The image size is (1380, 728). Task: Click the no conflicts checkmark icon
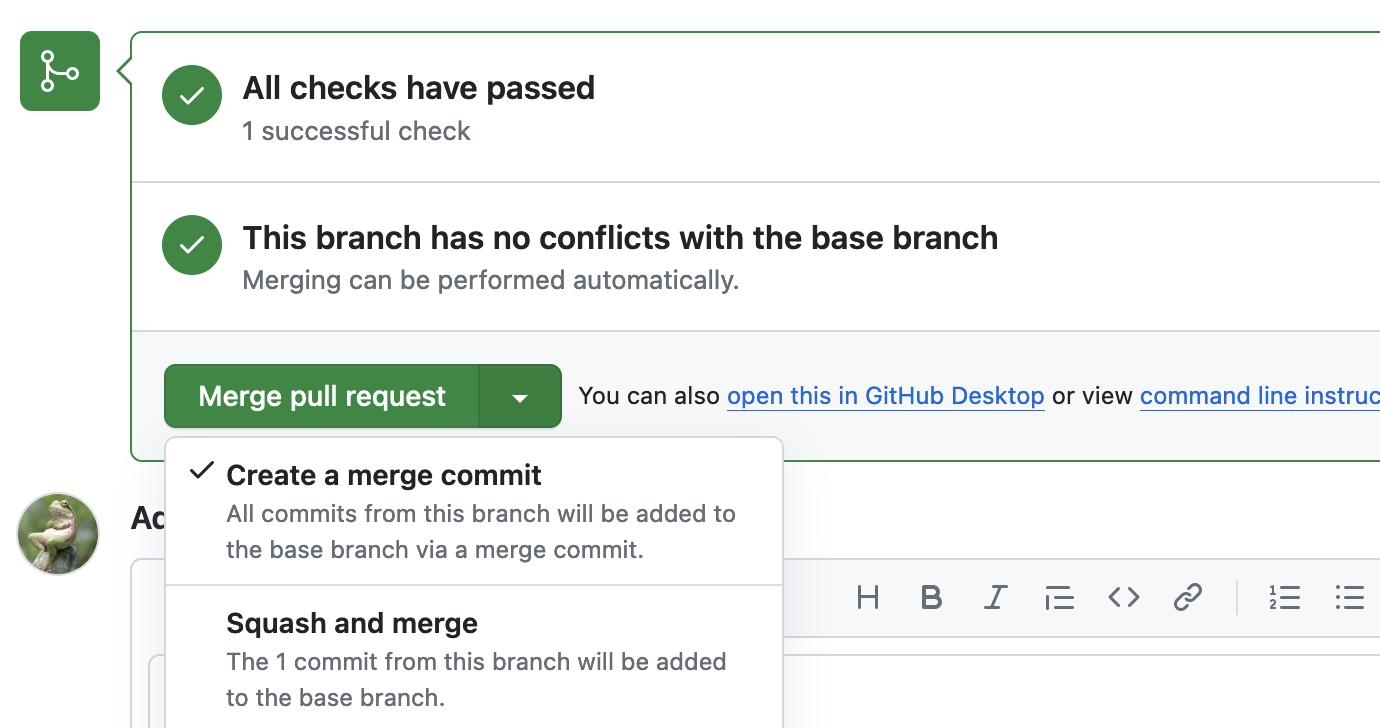(x=192, y=245)
